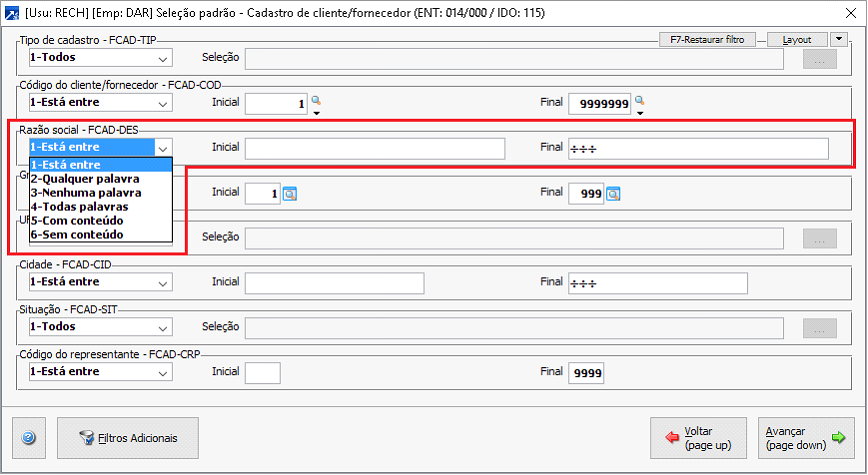Click the Razão social Inicial field

coord(375,149)
